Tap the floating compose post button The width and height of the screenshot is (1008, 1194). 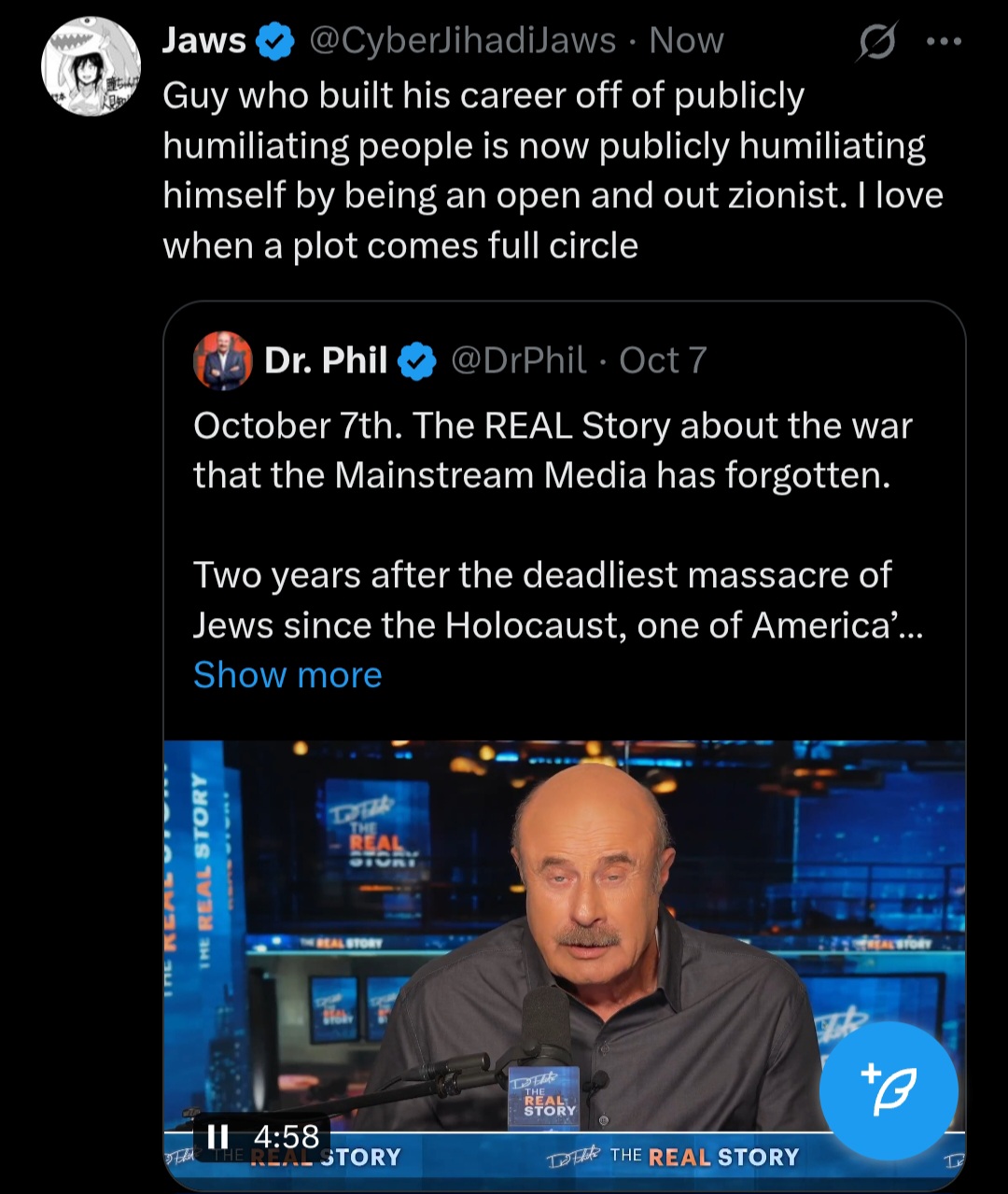click(x=888, y=1091)
